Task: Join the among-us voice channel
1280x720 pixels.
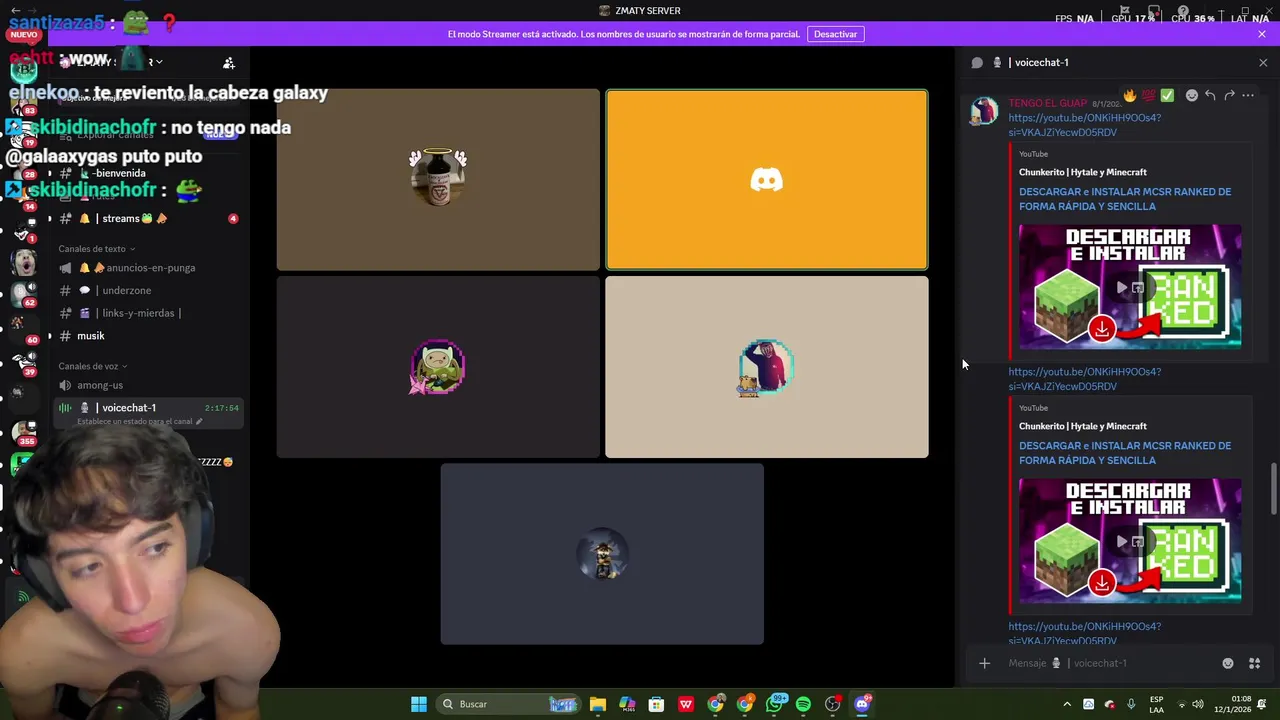Action: tap(147, 385)
